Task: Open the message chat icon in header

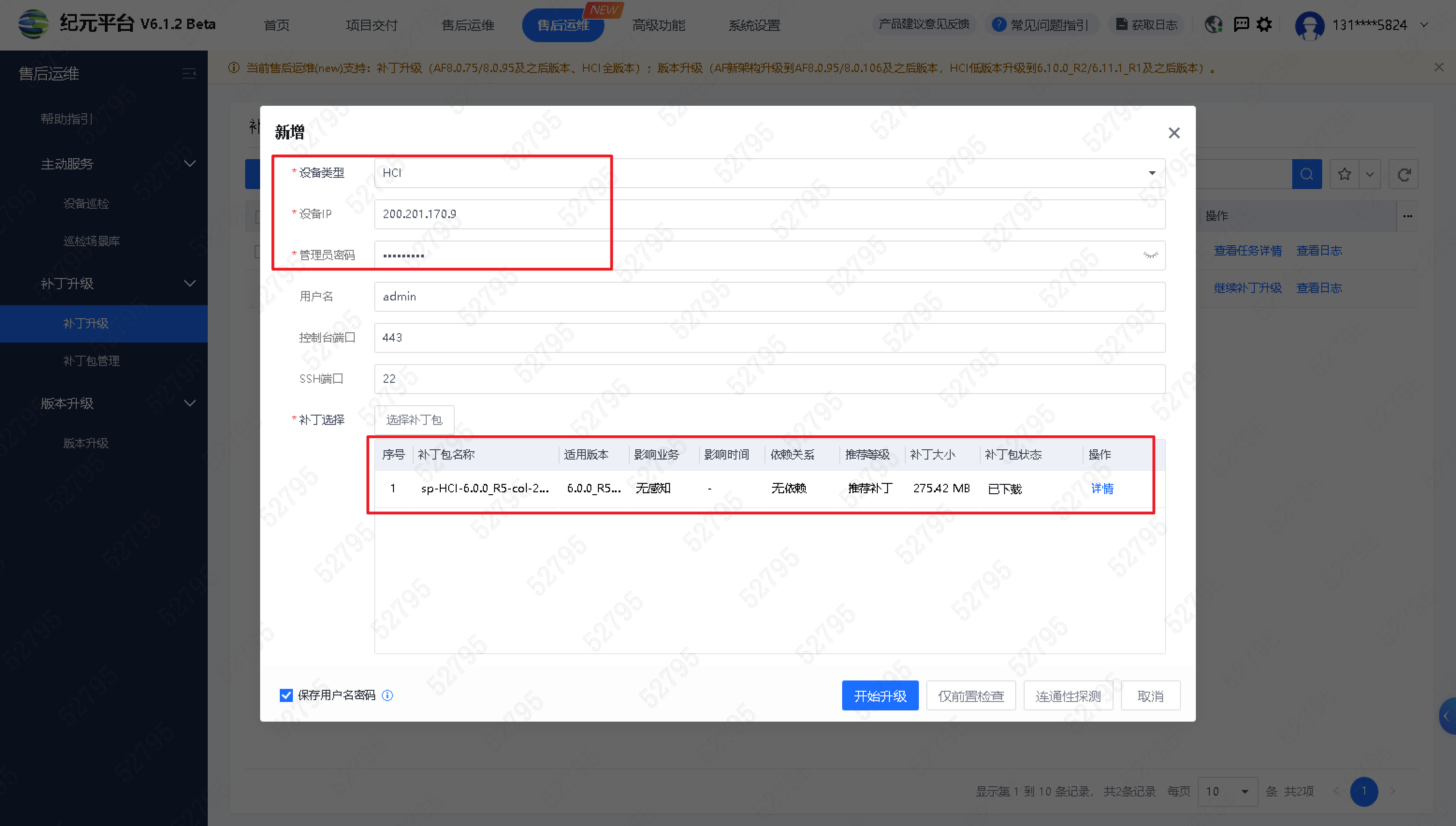Action: pos(1241,24)
